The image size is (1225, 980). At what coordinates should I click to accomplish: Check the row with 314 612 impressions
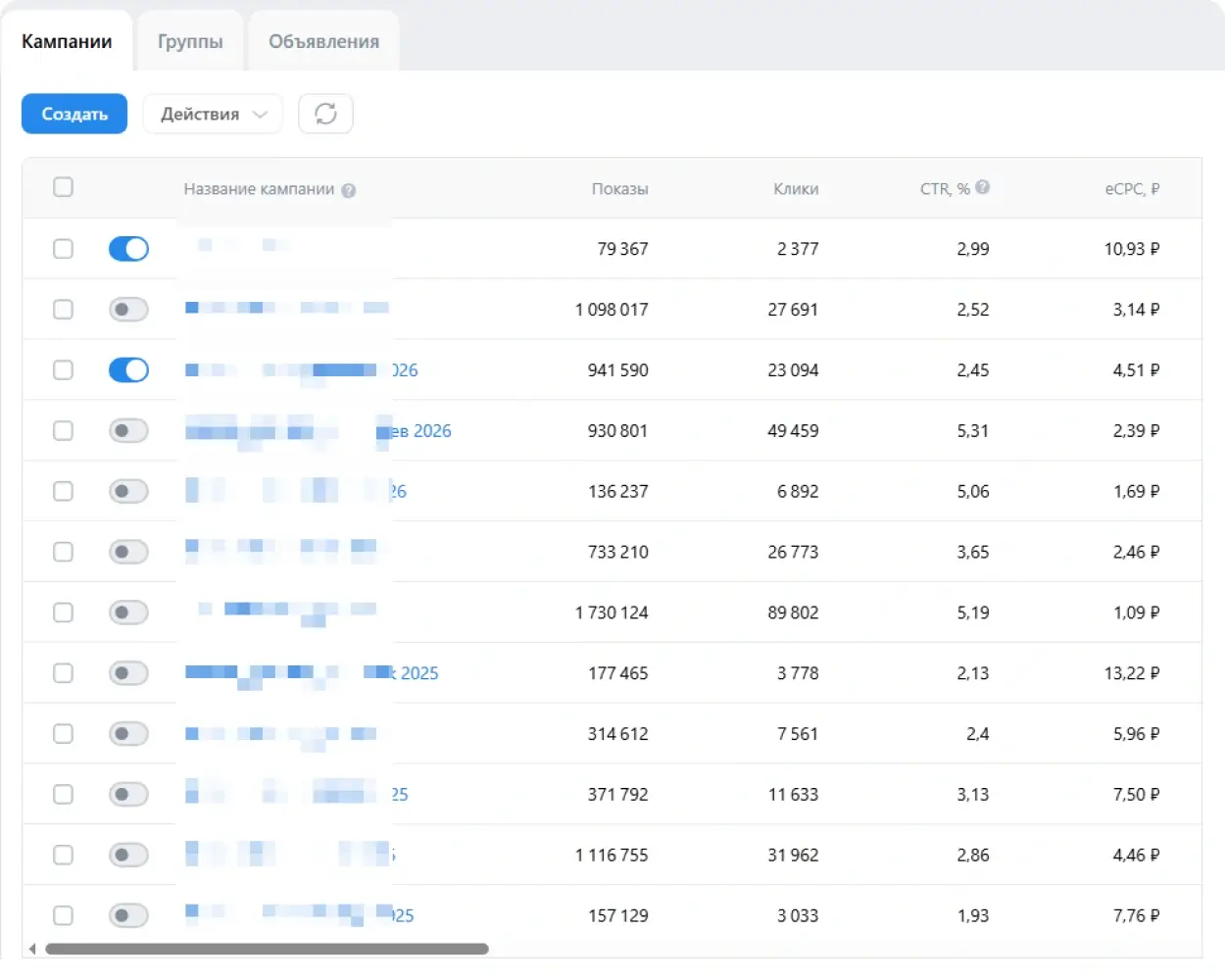click(x=63, y=734)
